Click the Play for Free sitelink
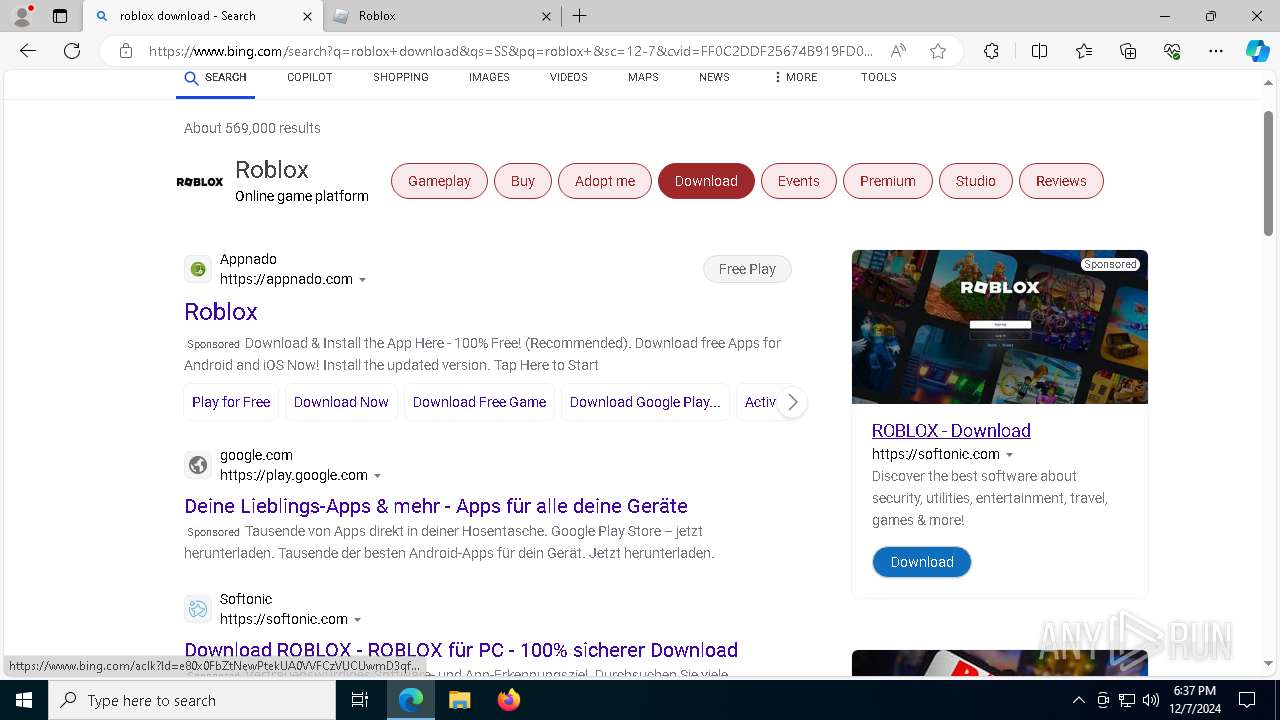 click(x=231, y=402)
